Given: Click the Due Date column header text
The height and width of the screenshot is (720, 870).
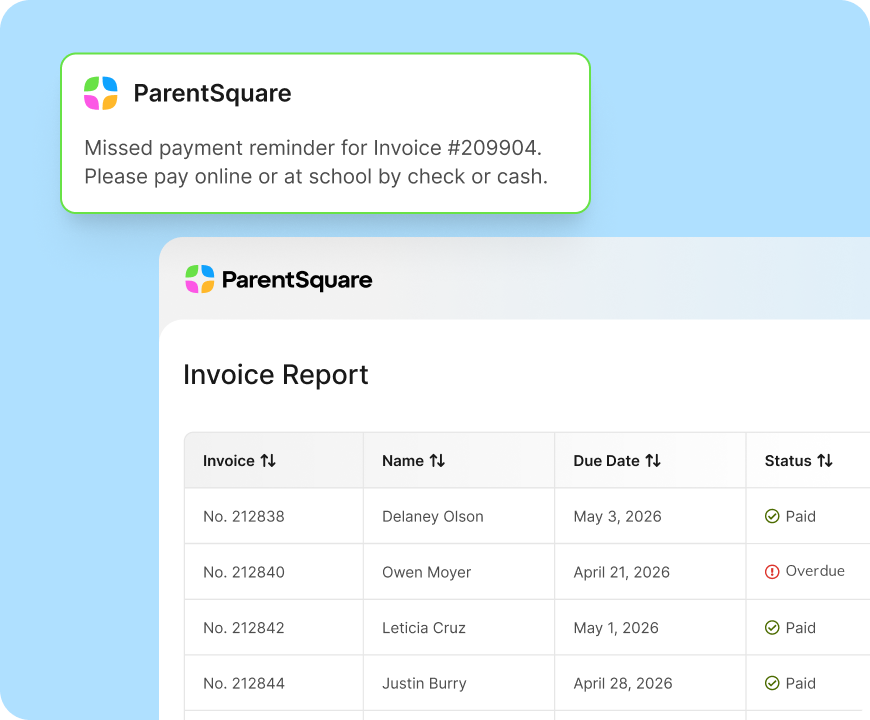Looking at the screenshot, I should pyautogui.click(x=606, y=460).
